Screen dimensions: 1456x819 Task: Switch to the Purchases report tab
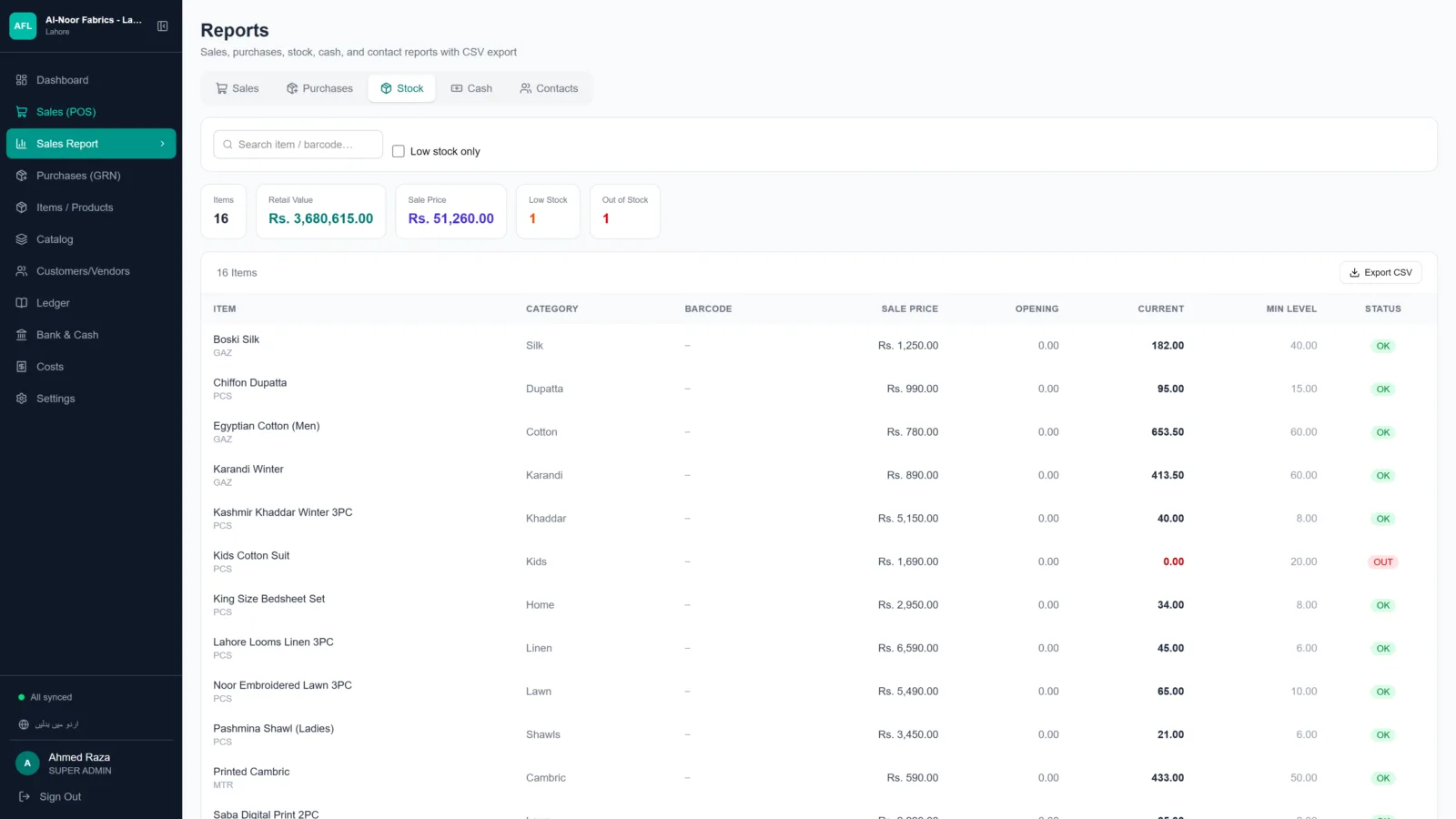tap(319, 88)
